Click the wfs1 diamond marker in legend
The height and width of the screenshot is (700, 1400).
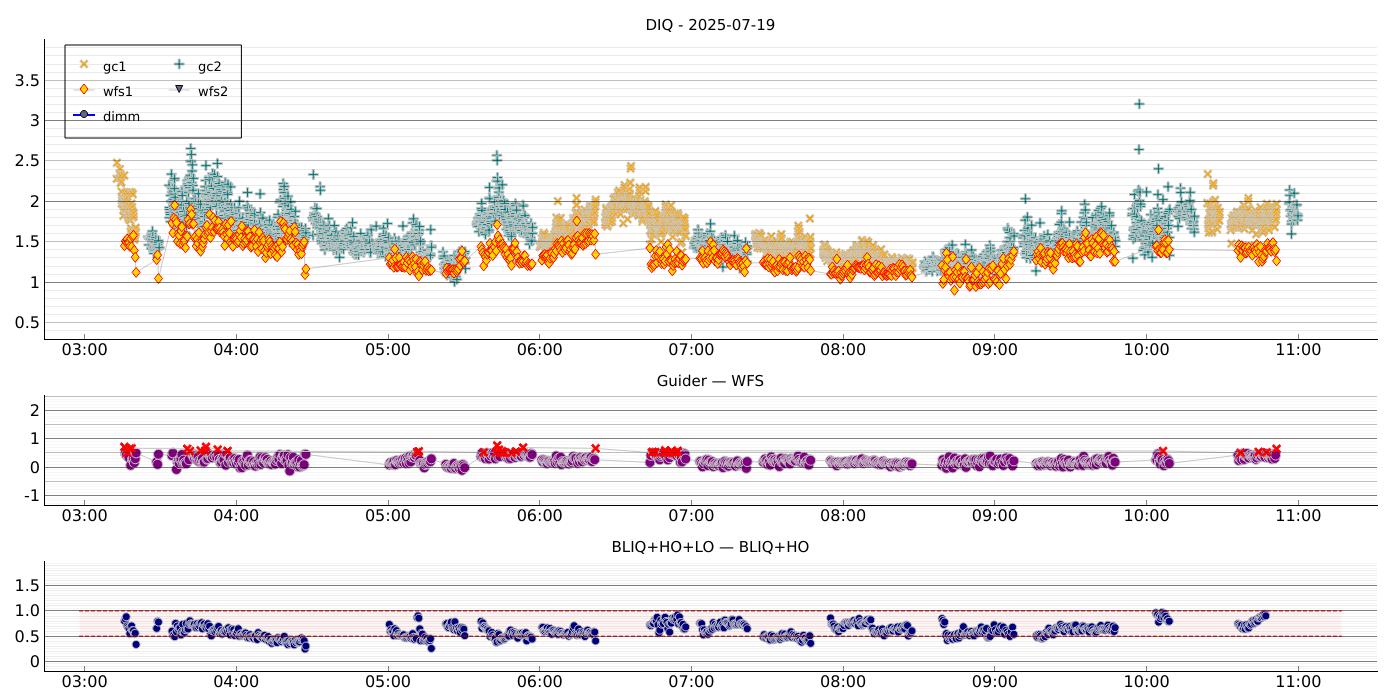tap(84, 89)
